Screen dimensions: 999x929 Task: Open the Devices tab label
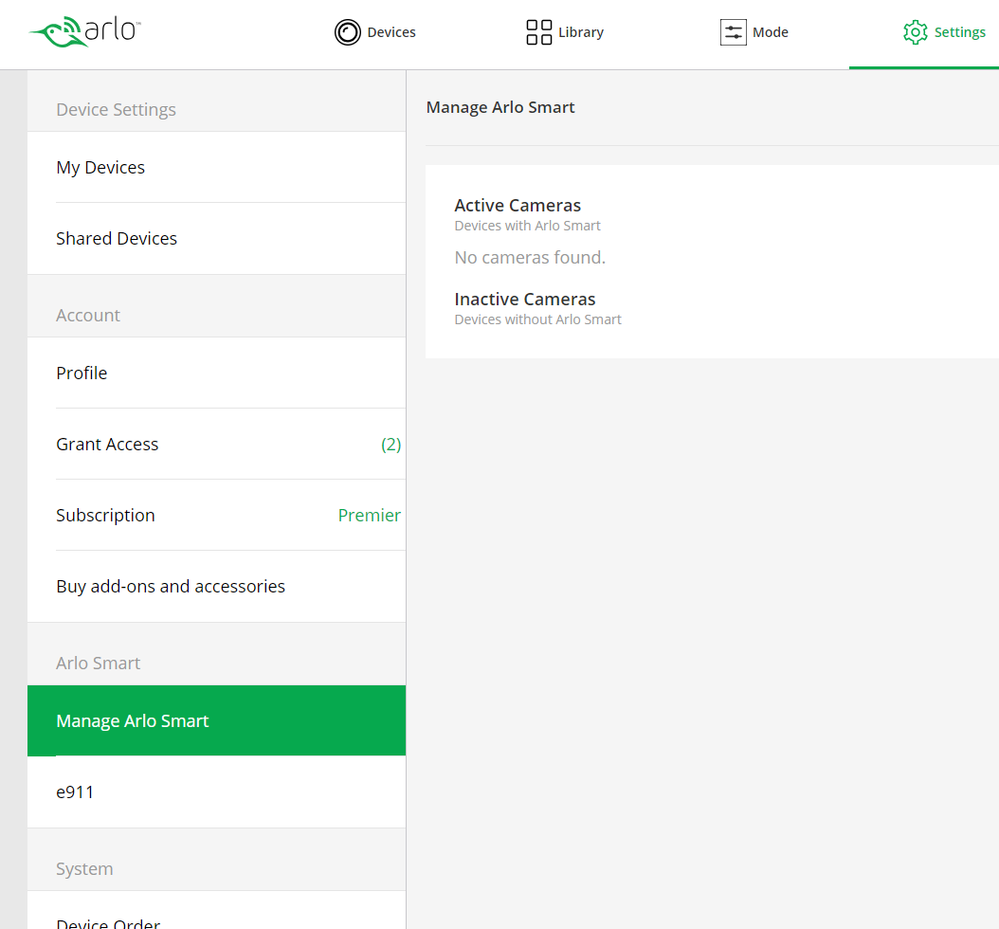click(x=391, y=32)
